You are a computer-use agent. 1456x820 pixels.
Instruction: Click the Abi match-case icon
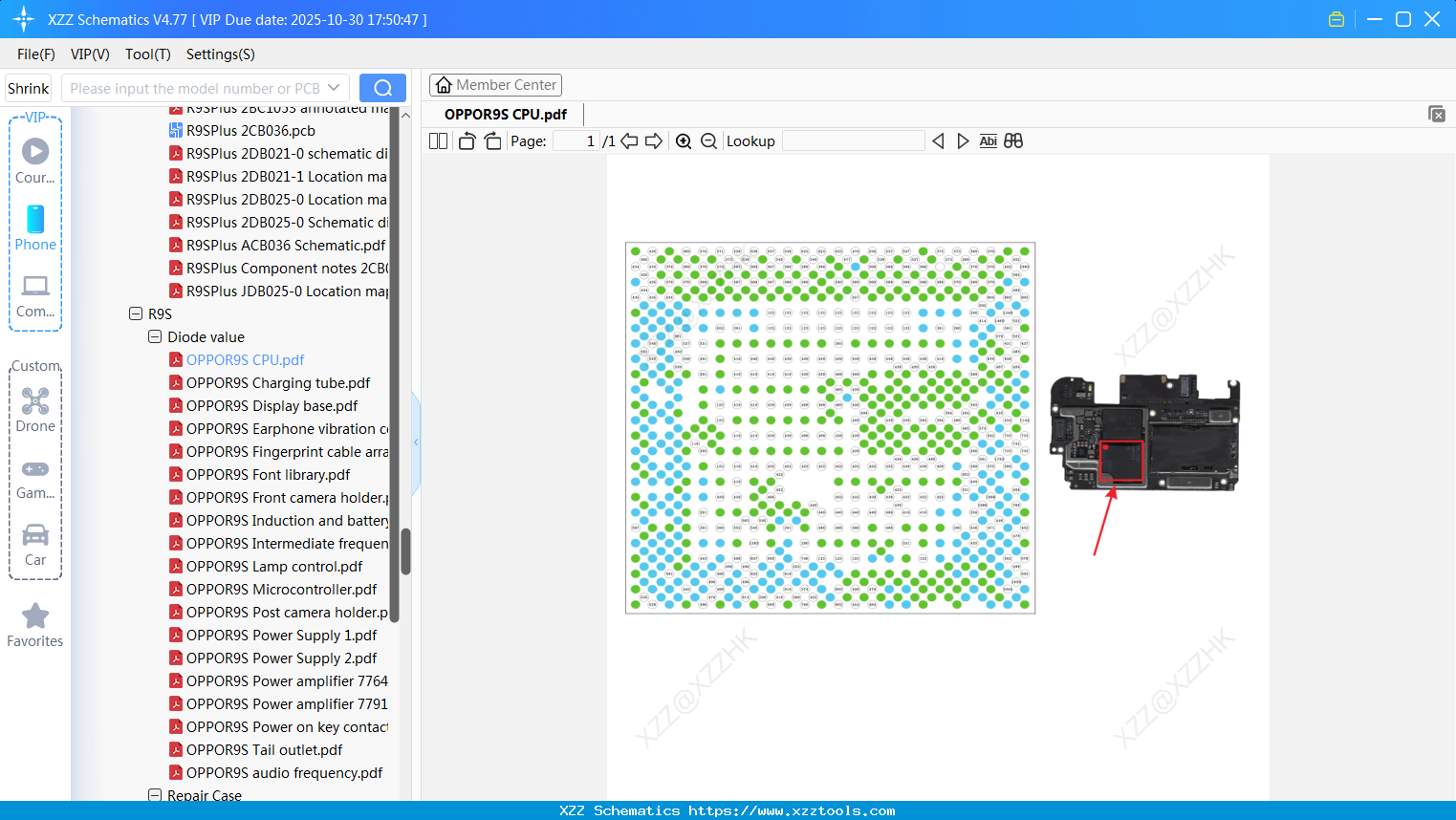(x=989, y=141)
